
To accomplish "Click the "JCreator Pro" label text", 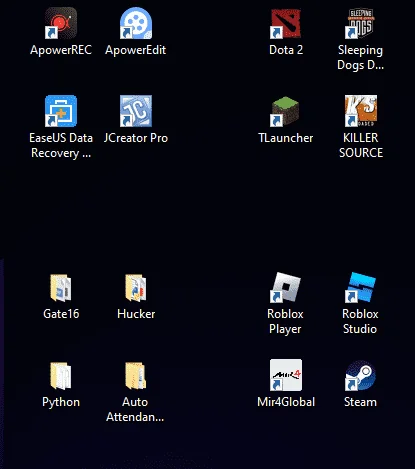I will [x=136, y=138].
